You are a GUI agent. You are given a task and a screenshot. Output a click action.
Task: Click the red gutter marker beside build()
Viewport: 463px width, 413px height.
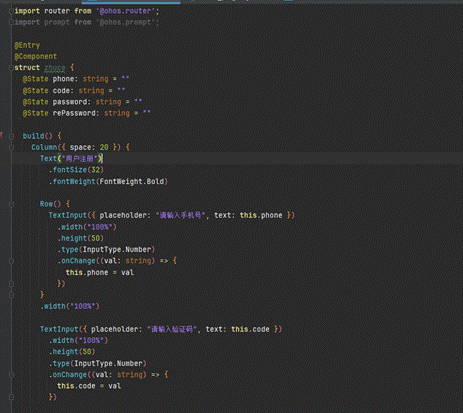tap(1, 135)
